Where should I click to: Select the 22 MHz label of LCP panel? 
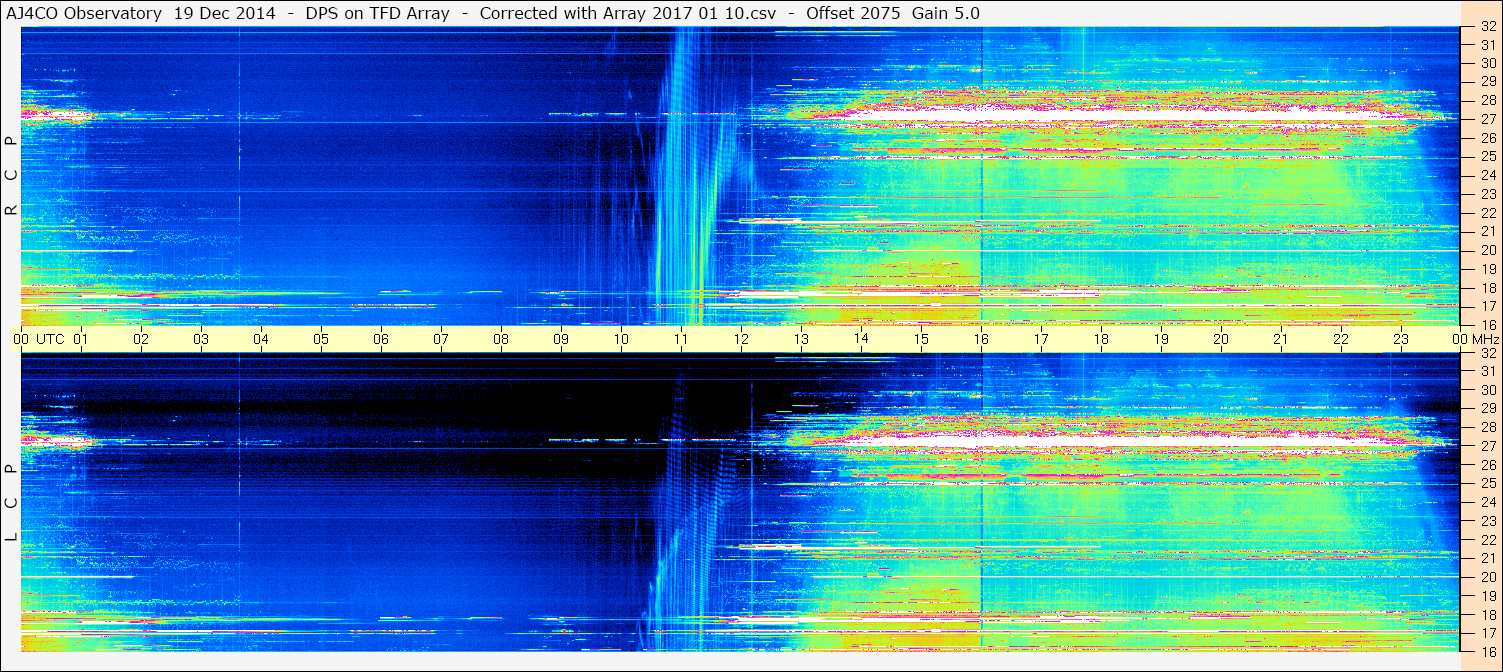pos(1487,540)
